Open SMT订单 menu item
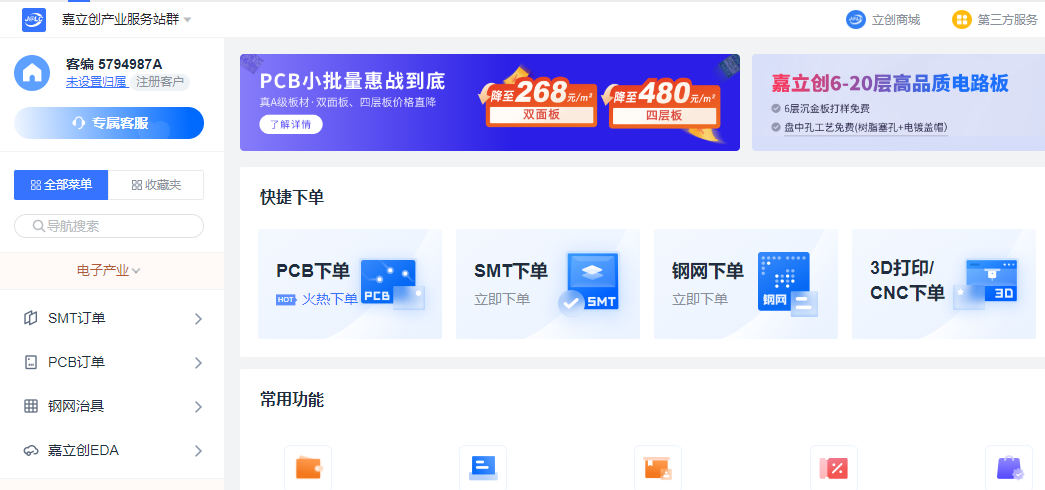Image resolution: width=1045 pixels, height=490 pixels. click(x=112, y=319)
